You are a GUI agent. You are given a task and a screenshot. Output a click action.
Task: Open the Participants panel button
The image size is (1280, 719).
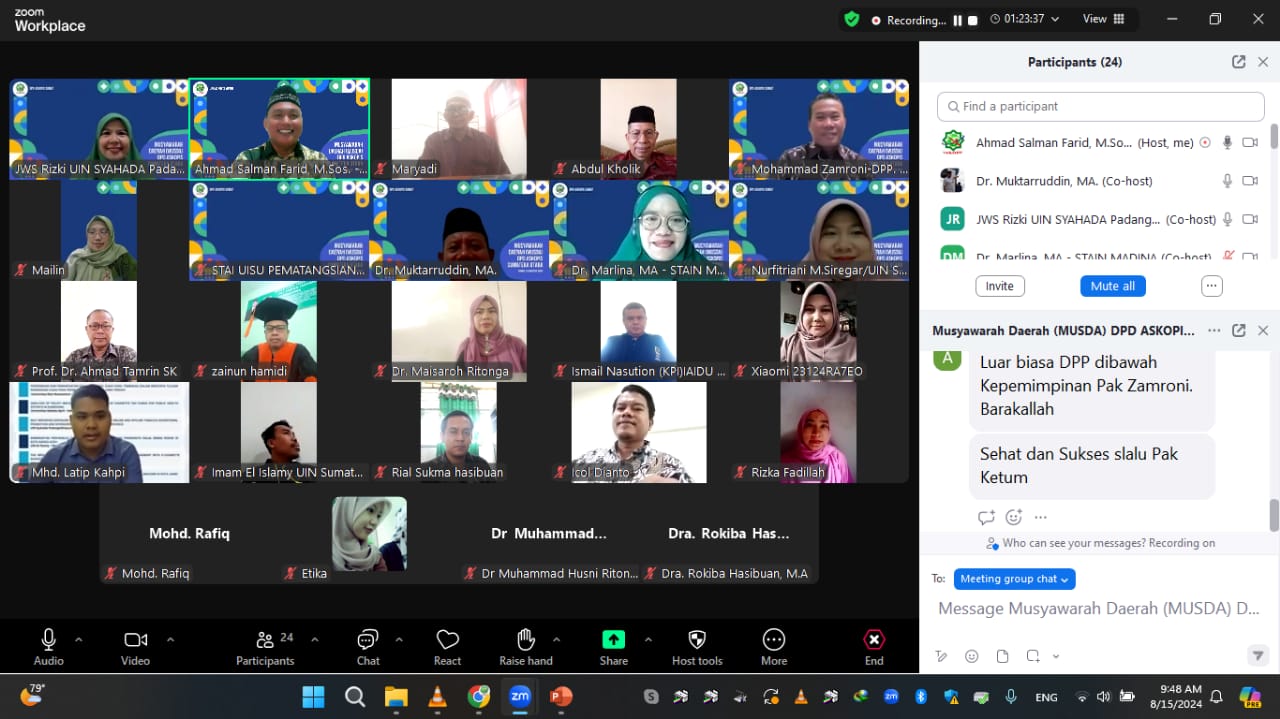(265, 647)
